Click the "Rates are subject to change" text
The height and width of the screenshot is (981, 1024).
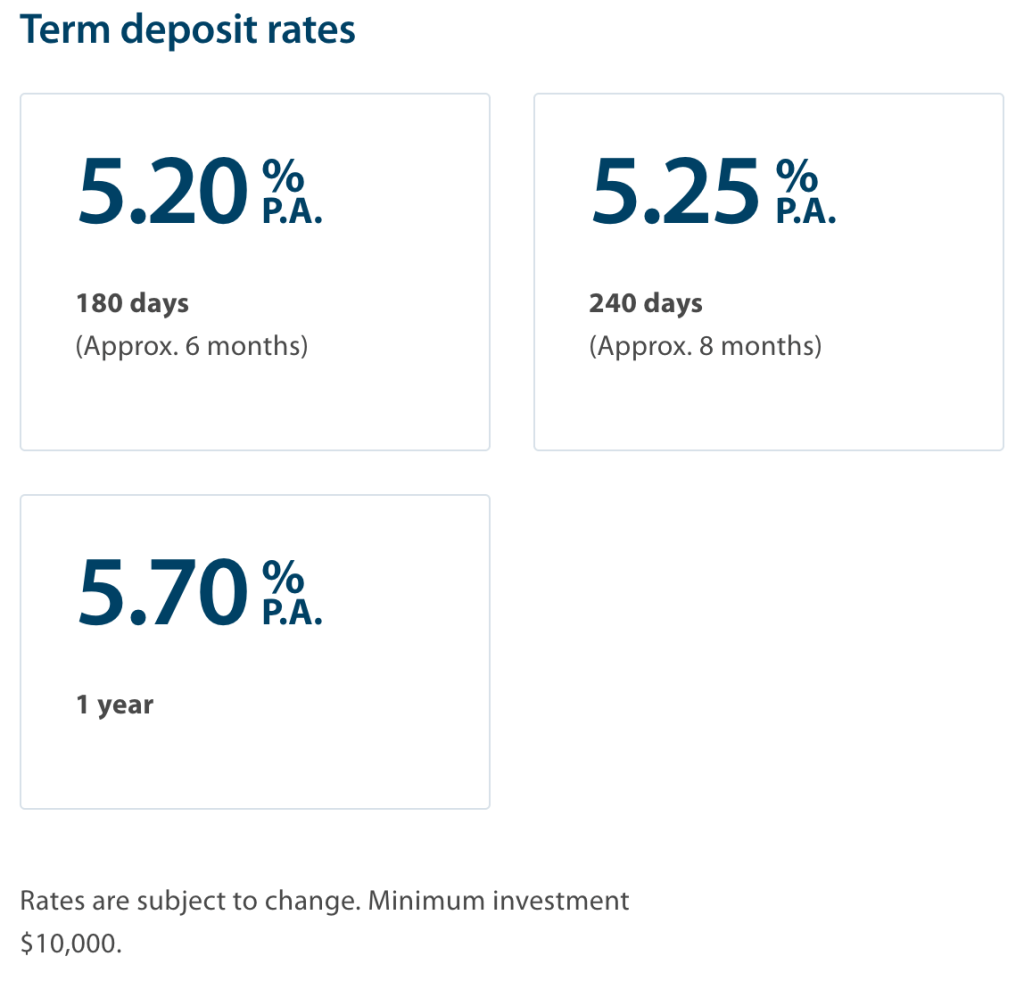tap(188, 901)
